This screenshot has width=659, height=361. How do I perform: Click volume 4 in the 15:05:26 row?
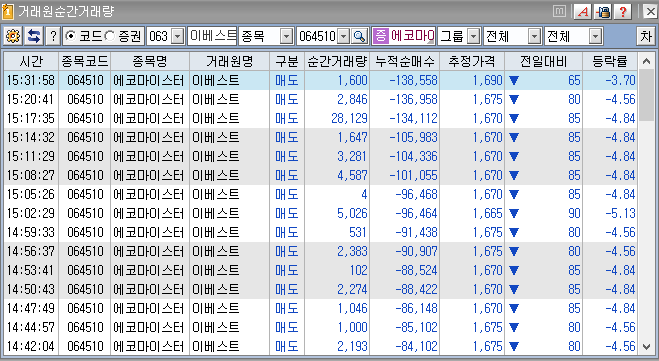point(364,194)
